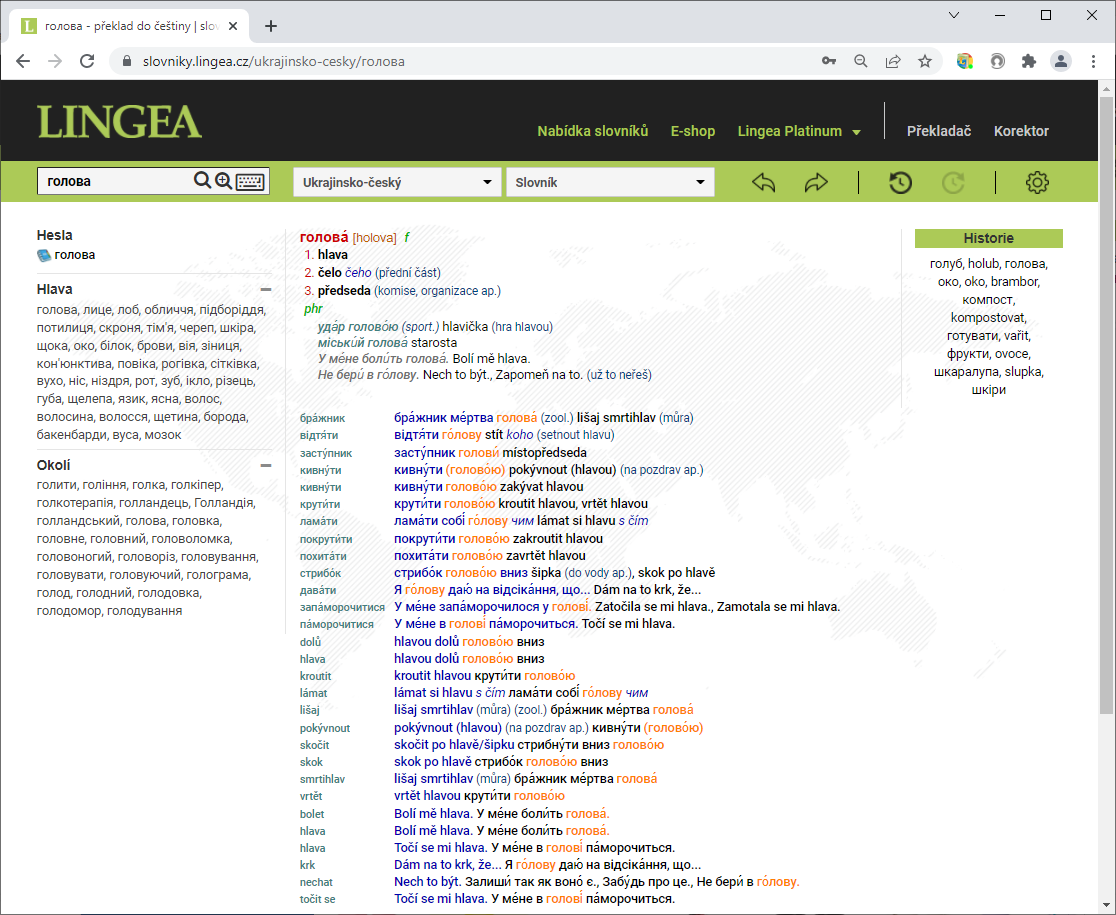This screenshot has width=1116, height=915.
Task: Open the стрибок entry link
Action: pyautogui.click(x=320, y=573)
